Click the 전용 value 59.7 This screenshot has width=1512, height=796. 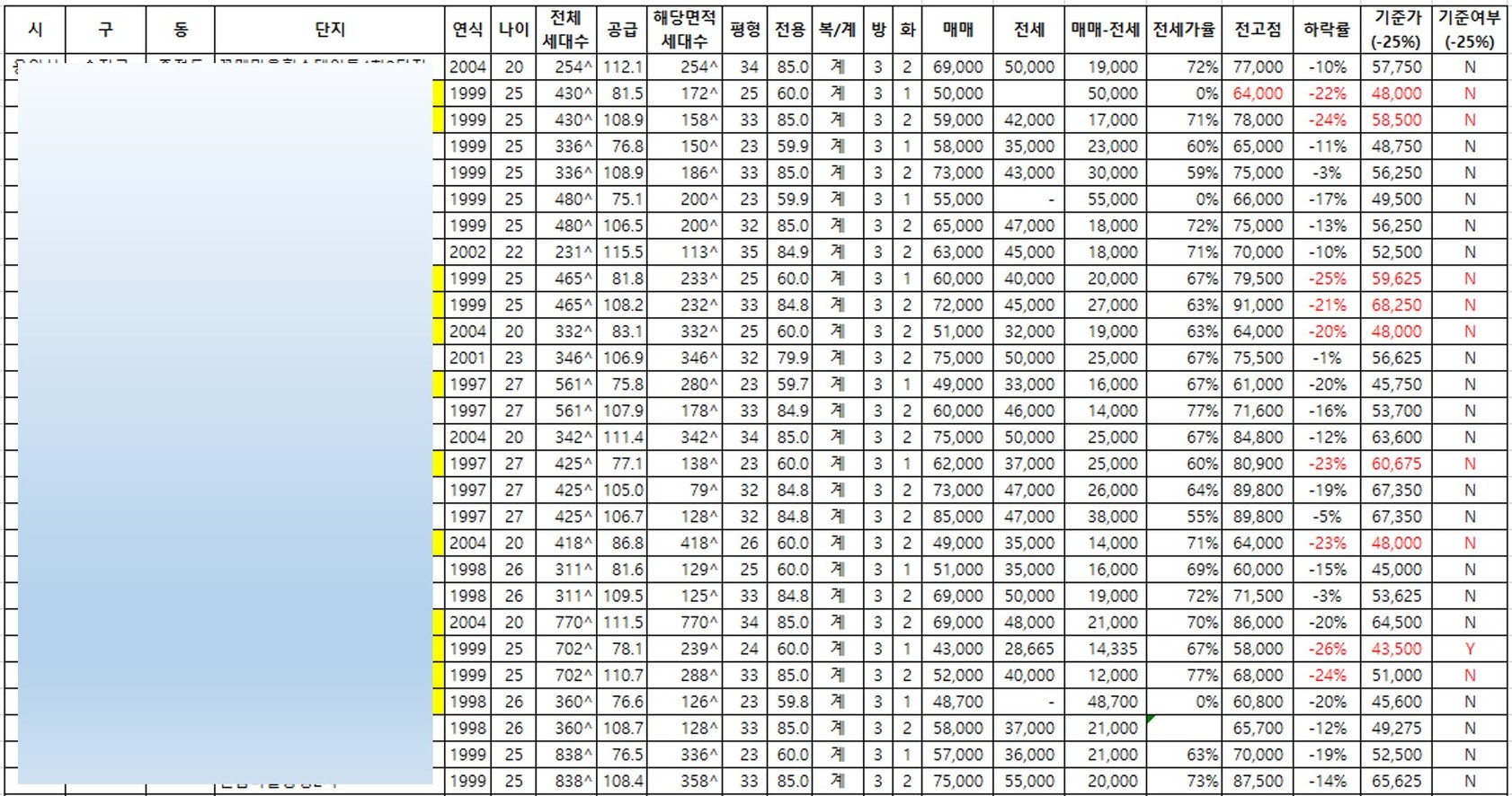tap(793, 385)
